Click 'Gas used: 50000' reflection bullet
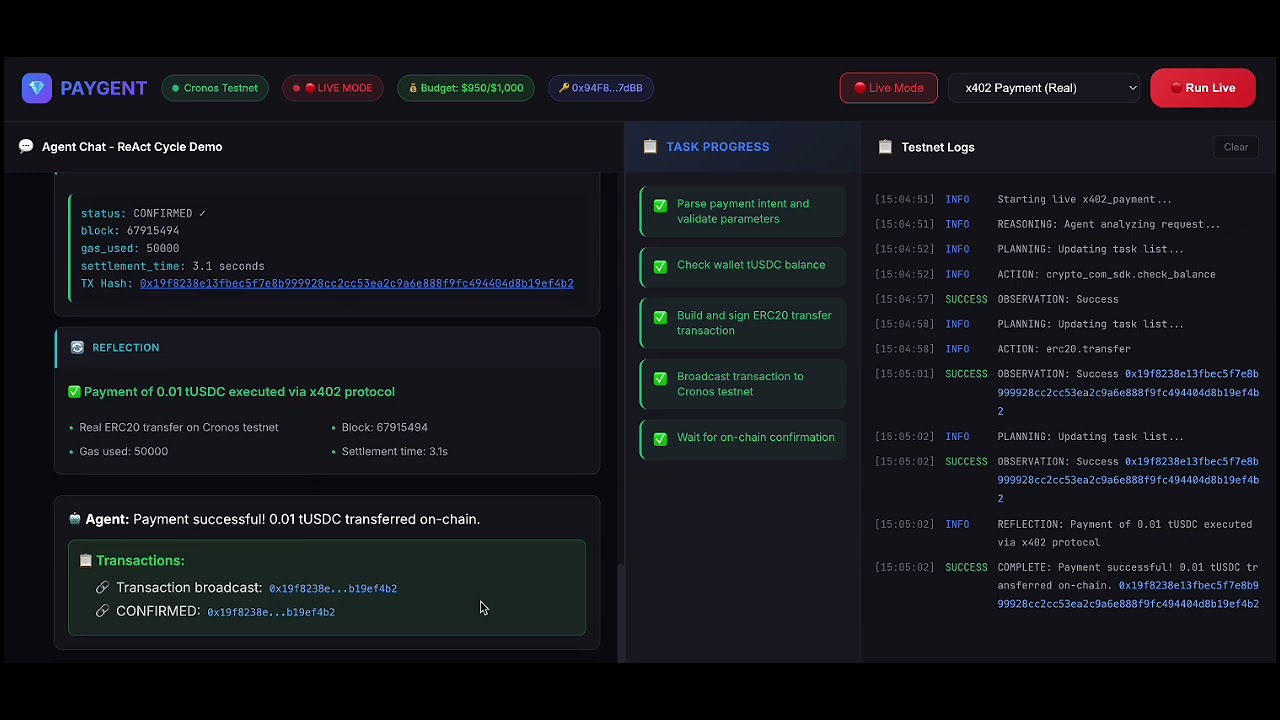 point(124,452)
